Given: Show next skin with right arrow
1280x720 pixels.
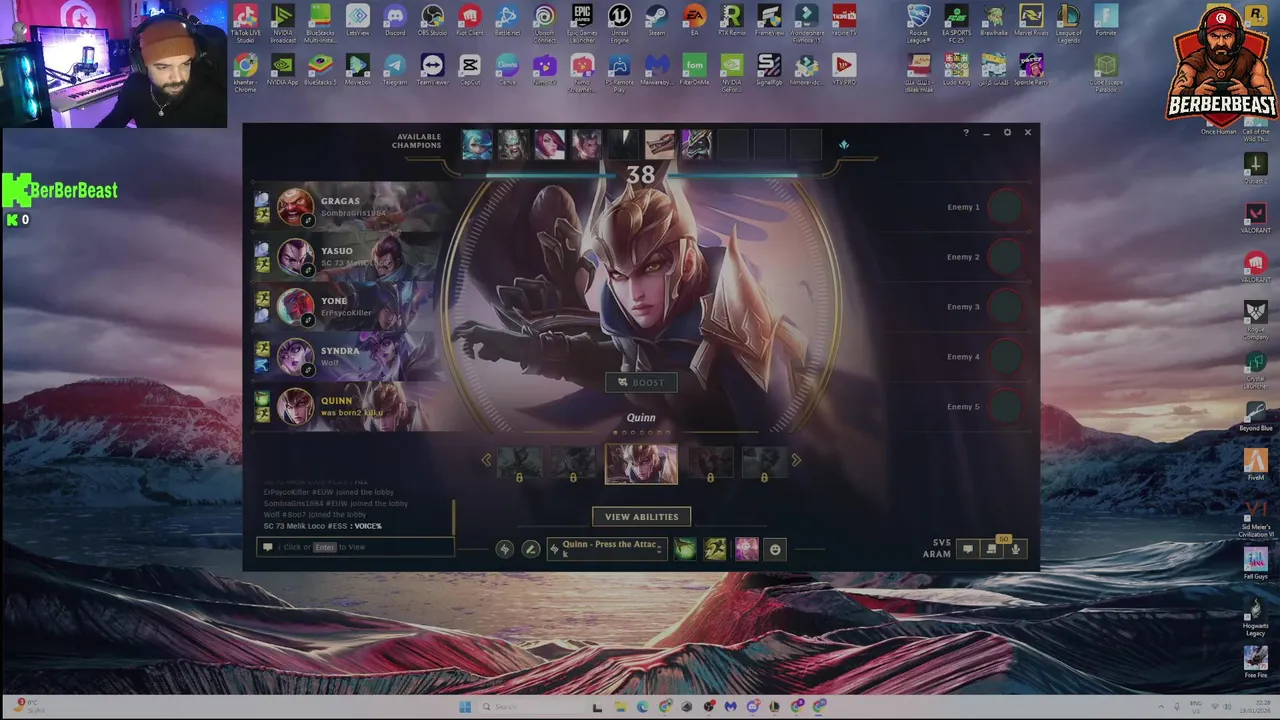Looking at the screenshot, I should (x=796, y=460).
